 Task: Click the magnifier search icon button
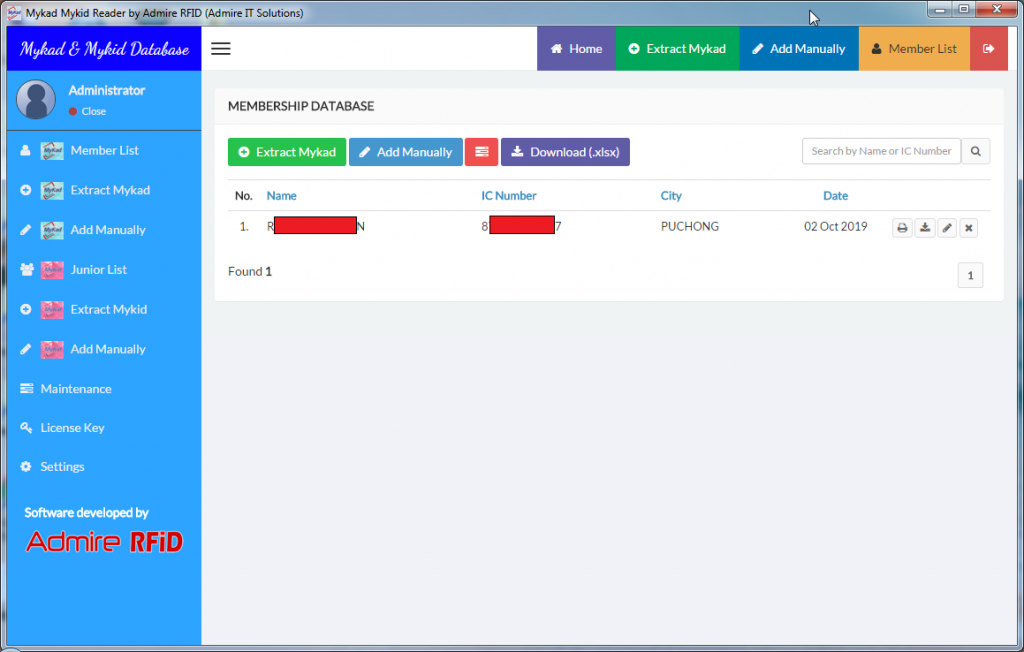[975, 151]
